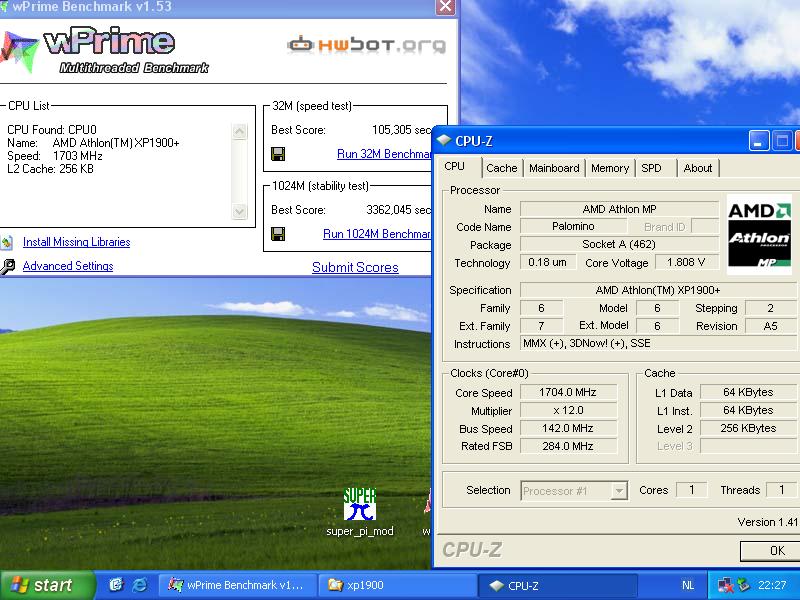Launch Internet Explorer from quick launch

139,585
